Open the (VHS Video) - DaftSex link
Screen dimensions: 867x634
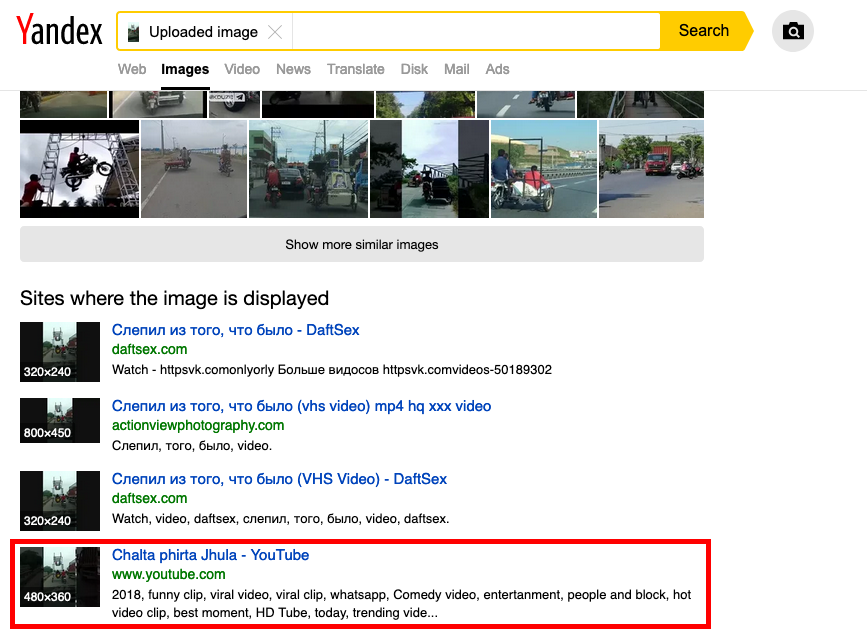point(279,479)
